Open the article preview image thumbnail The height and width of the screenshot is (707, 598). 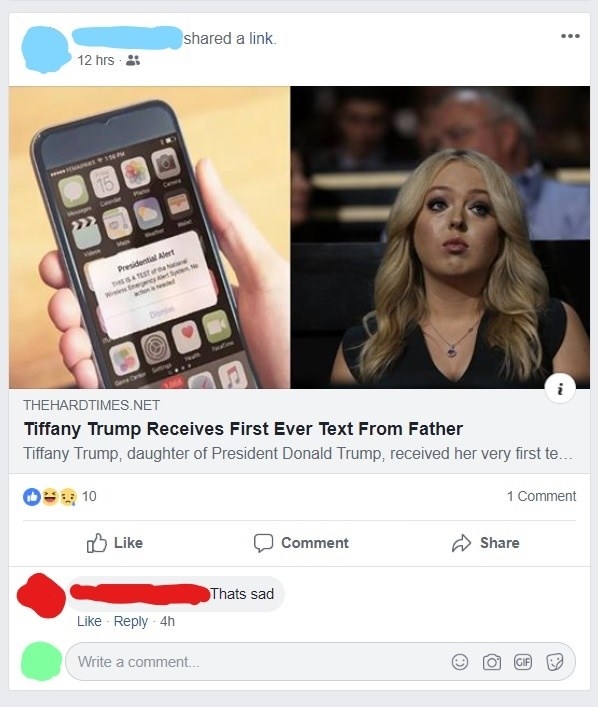click(x=299, y=237)
